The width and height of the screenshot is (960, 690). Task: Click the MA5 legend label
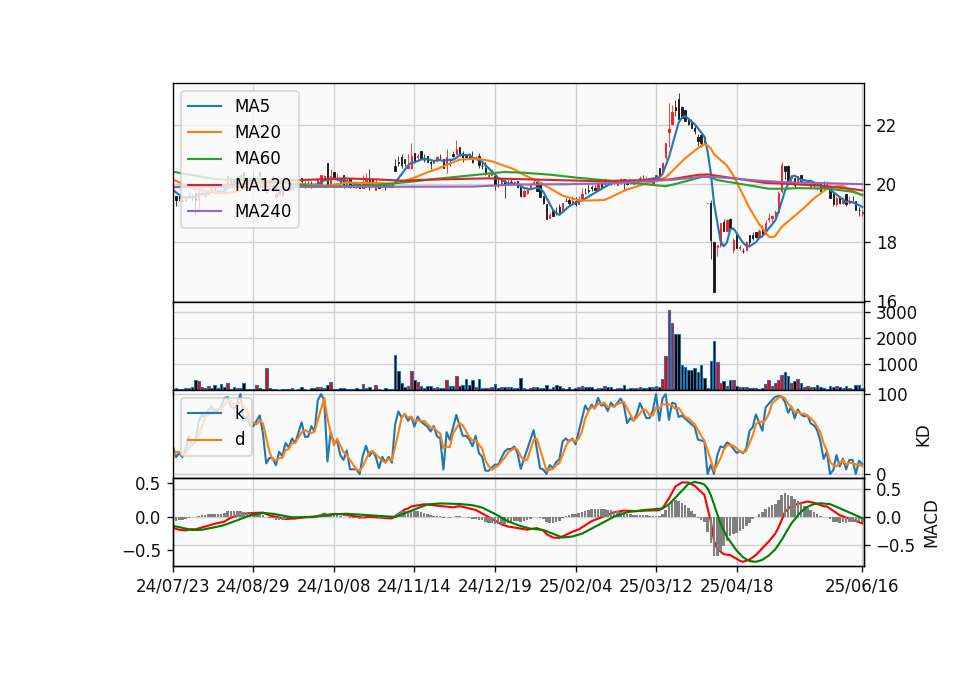point(252,106)
